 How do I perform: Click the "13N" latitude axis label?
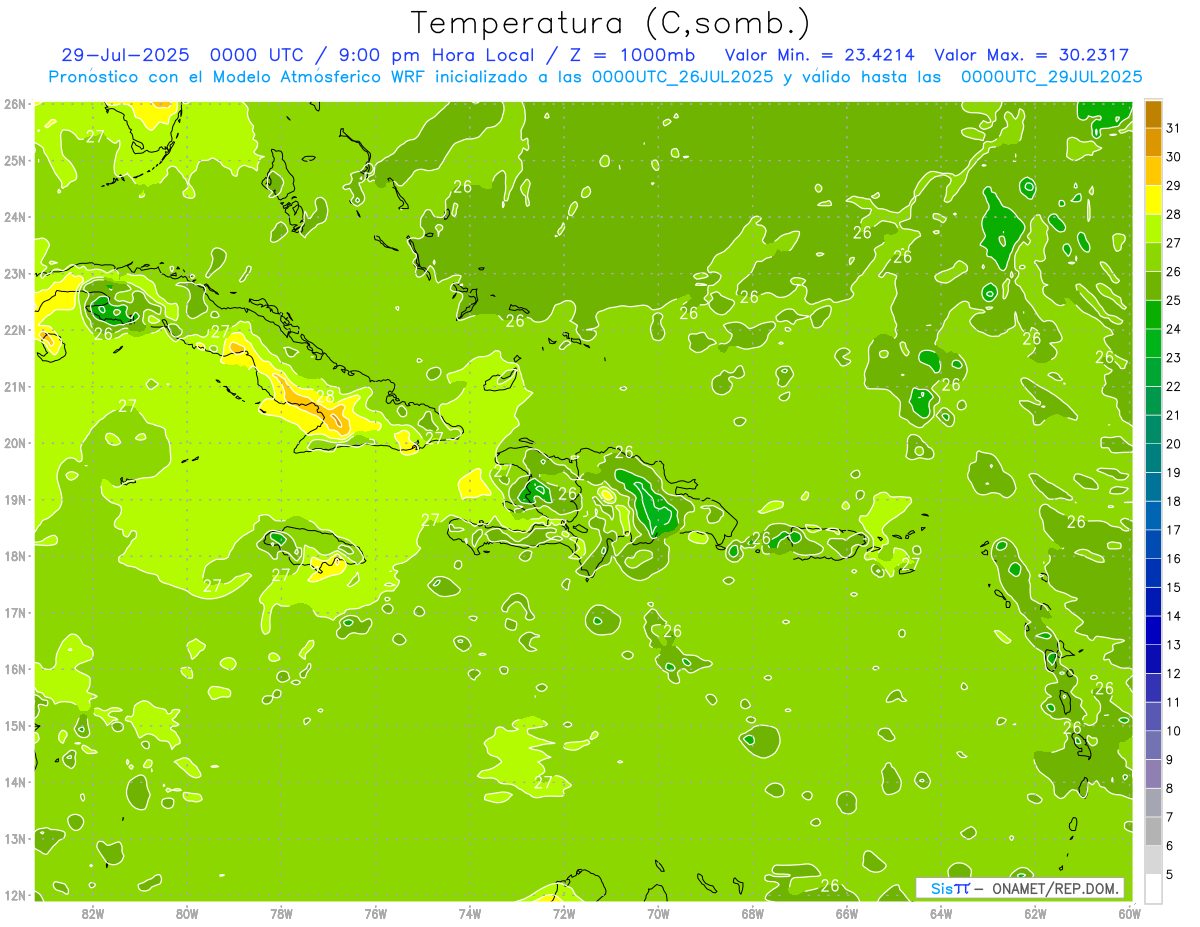15,838
